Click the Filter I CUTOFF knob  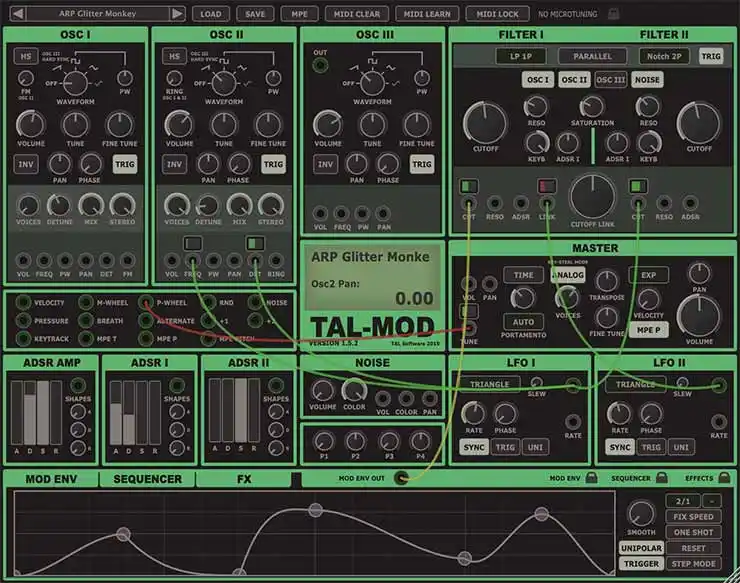(485, 123)
